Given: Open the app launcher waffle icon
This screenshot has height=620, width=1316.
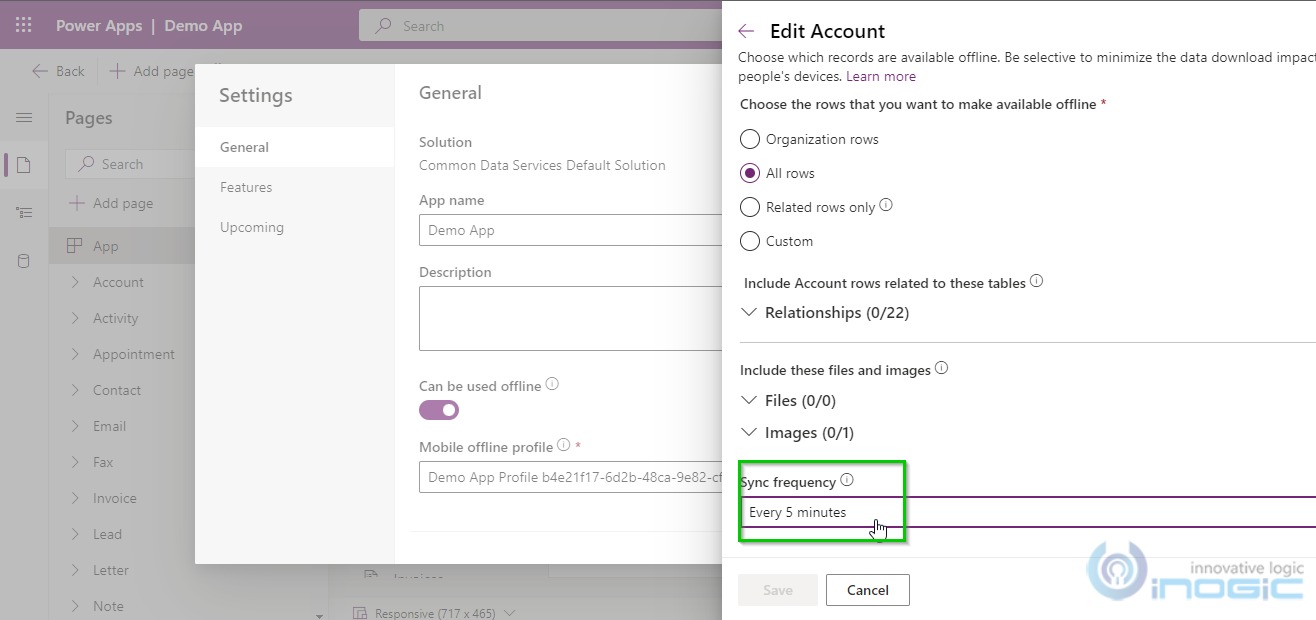Looking at the screenshot, I should click(24, 25).
